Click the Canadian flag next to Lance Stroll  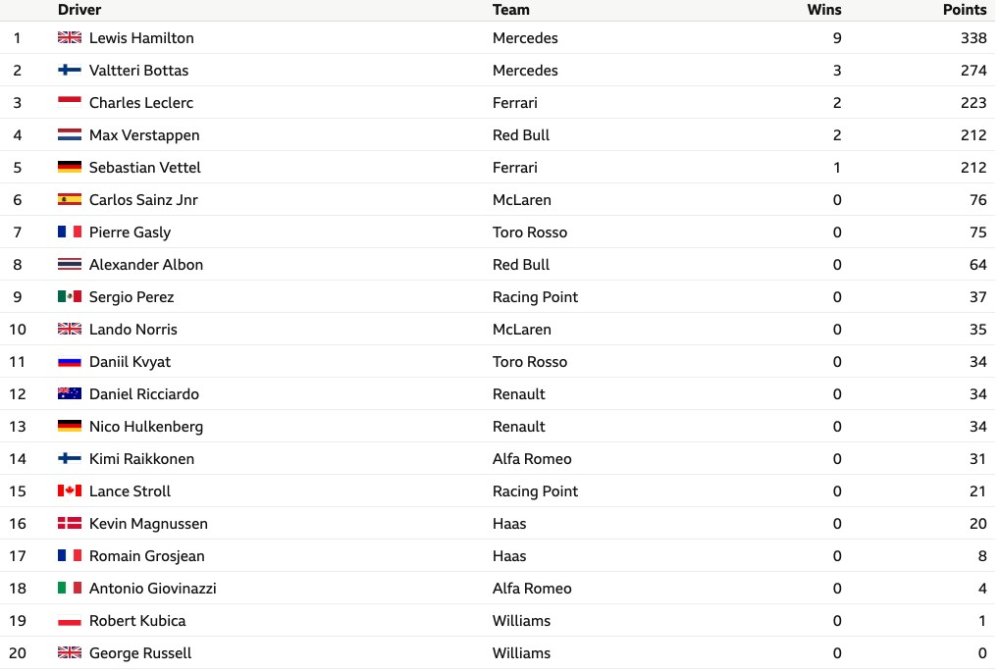[70, 490]
